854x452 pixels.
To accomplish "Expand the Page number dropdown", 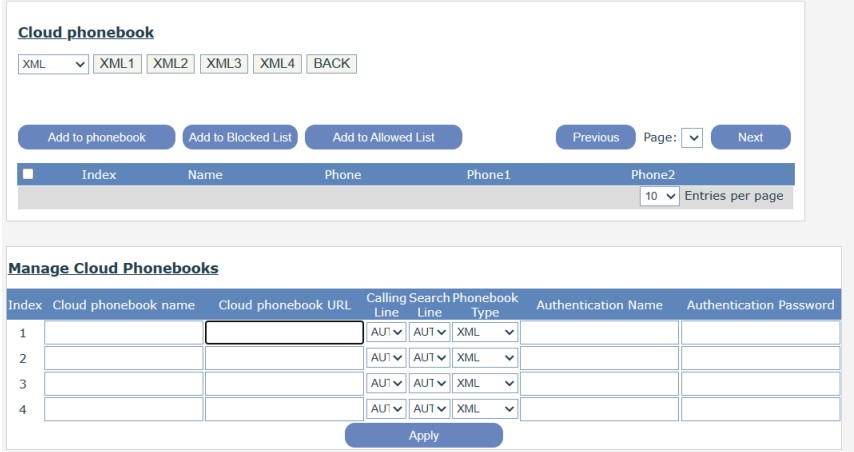I will 692,138.
